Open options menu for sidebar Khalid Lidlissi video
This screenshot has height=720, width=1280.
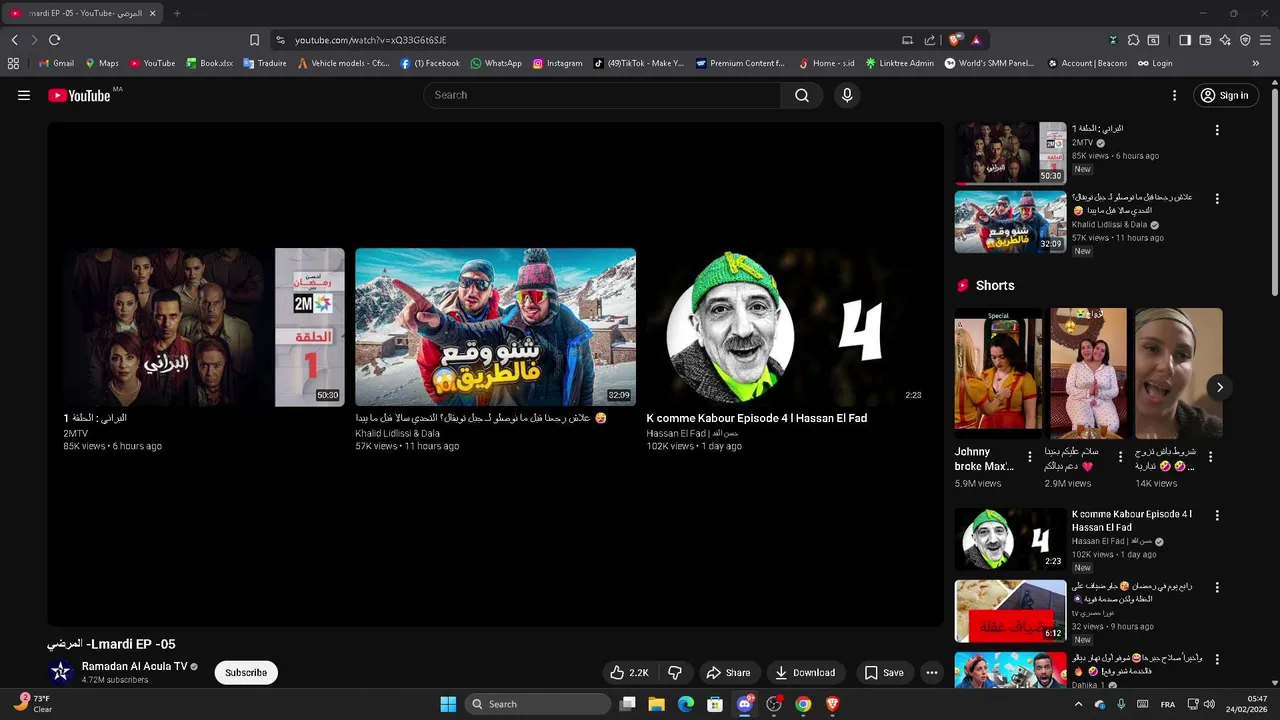click(x=1217, y=199)
